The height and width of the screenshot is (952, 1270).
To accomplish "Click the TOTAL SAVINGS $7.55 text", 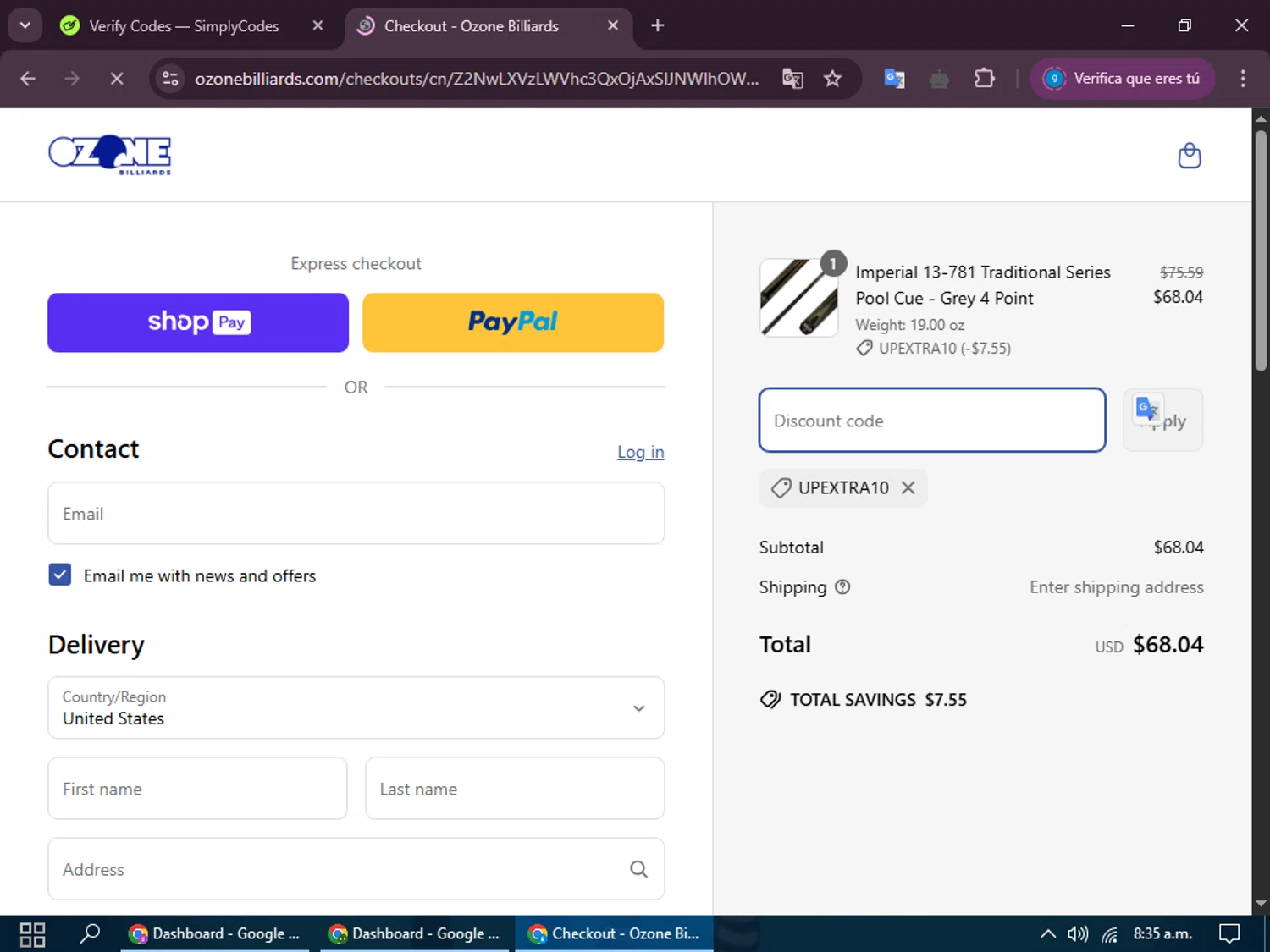I will tap(878, 700).
